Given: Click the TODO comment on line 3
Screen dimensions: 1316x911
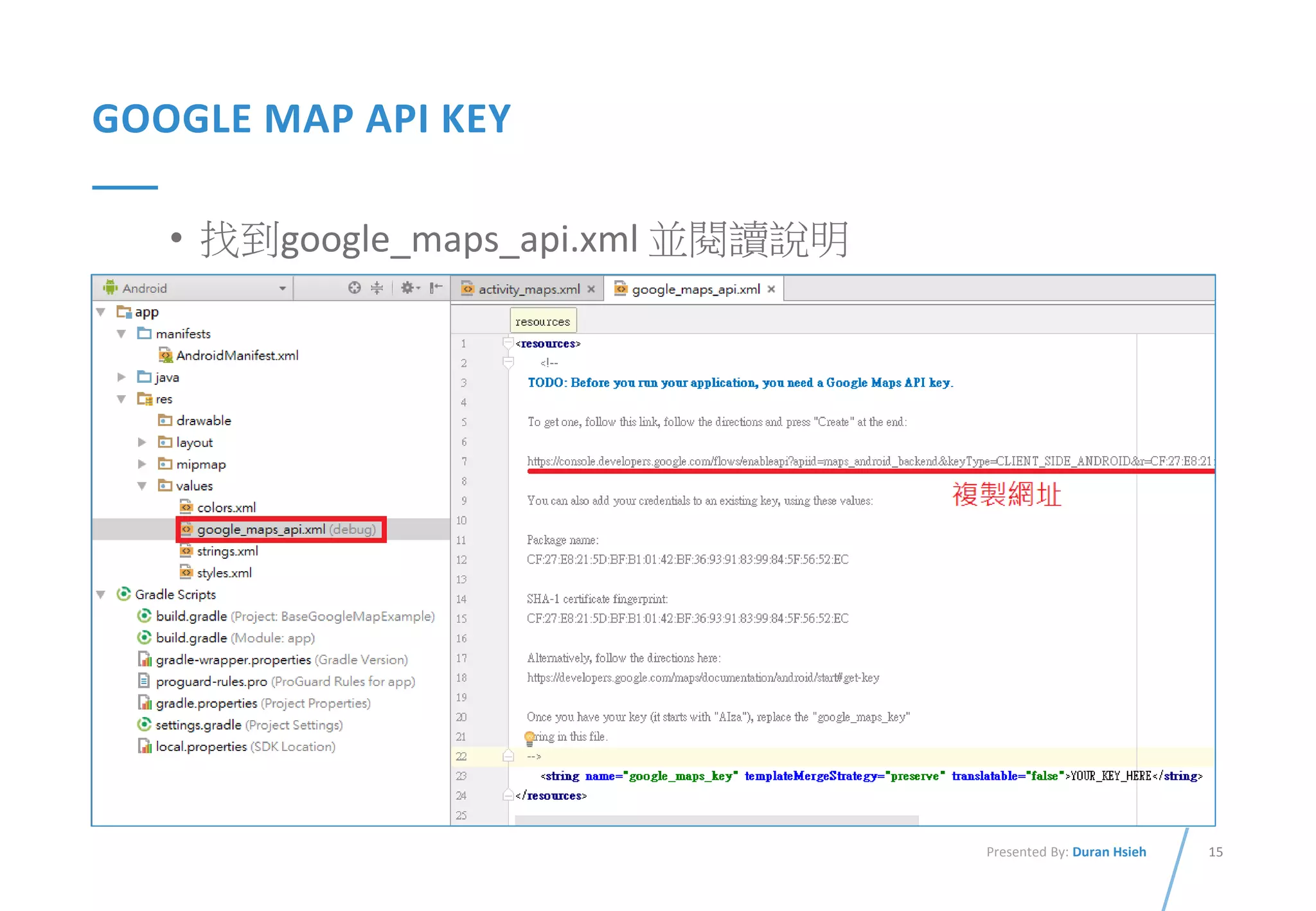Looking at the screenshot, I should 740,383.
